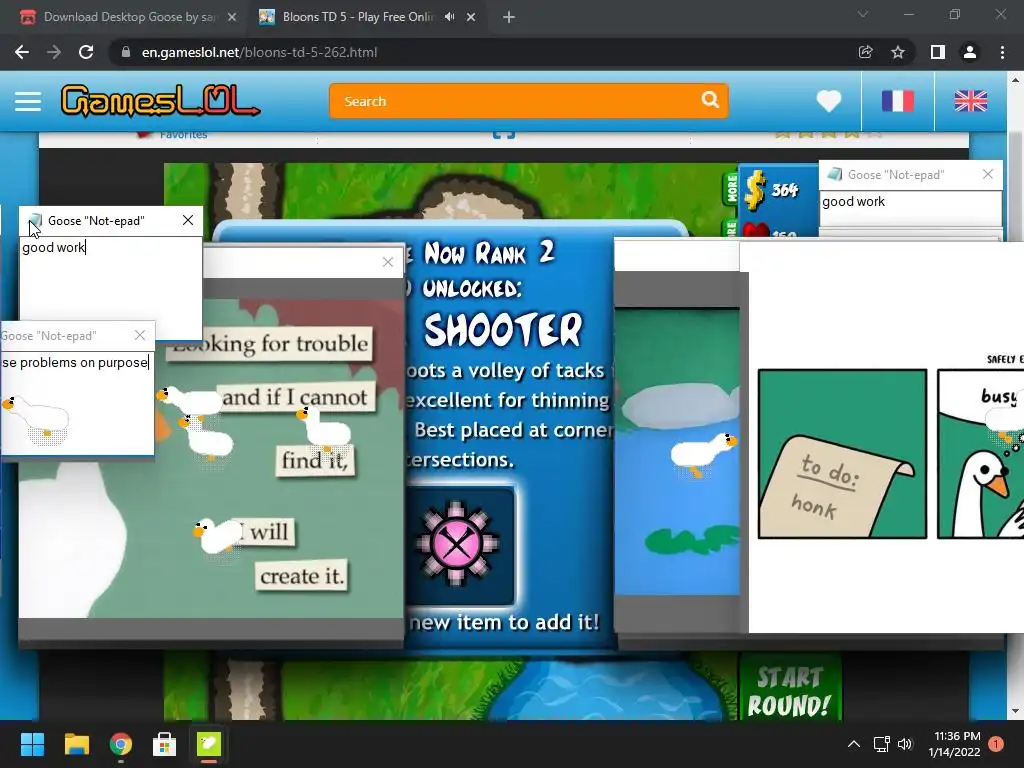Click the Not-epad icon in top-right window
The width and height of the screenshot is (1024, 768).
point(834,174)
